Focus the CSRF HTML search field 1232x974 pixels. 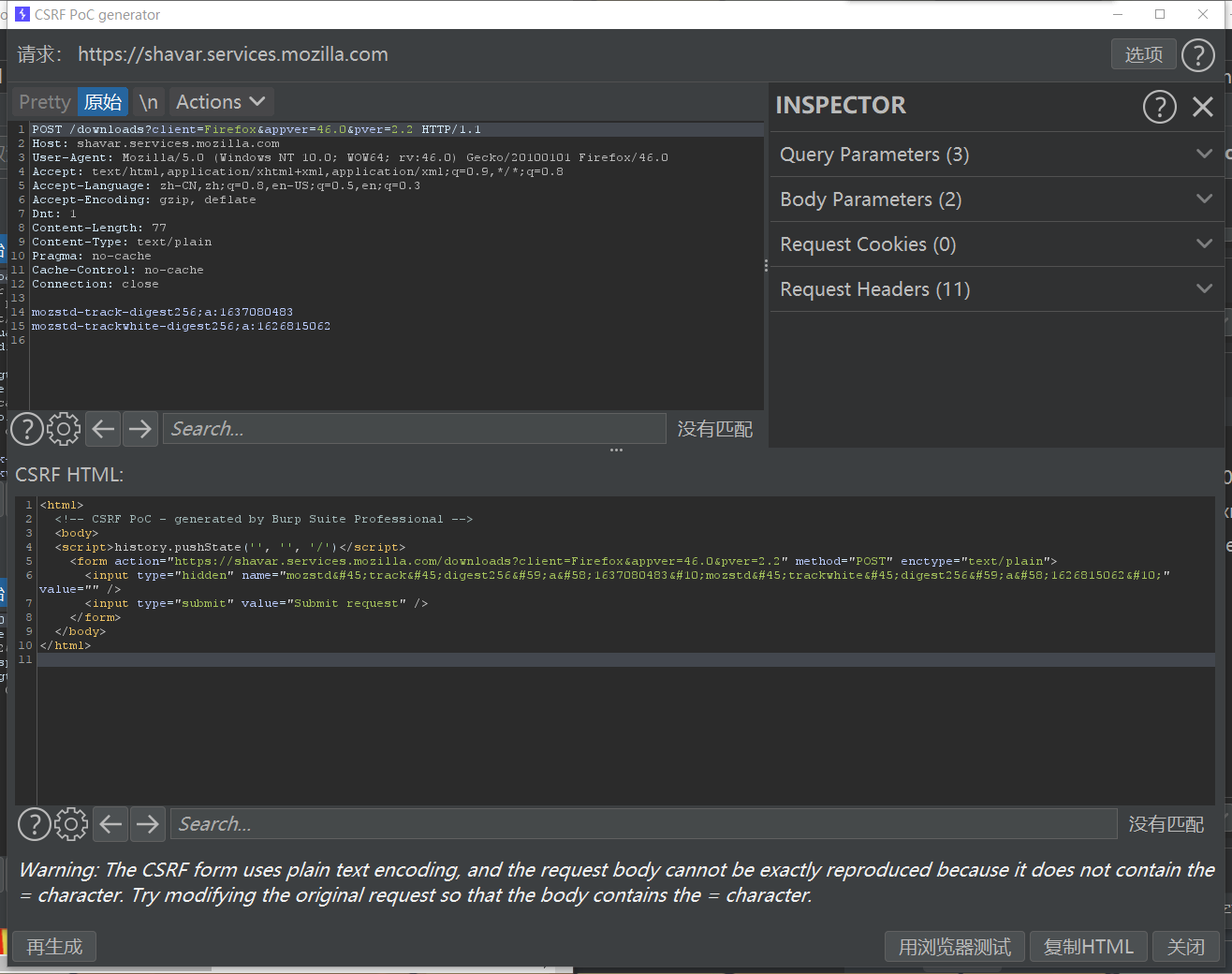click(x=643, y=824)
